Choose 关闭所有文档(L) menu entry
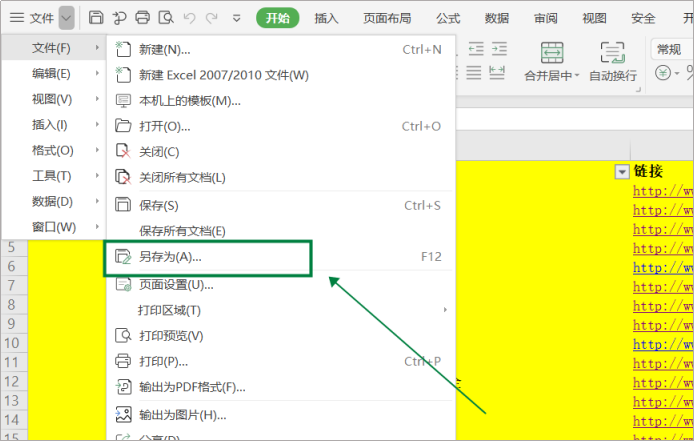The height and width of the screenshot is (442, 695). [x=281, y=177]
